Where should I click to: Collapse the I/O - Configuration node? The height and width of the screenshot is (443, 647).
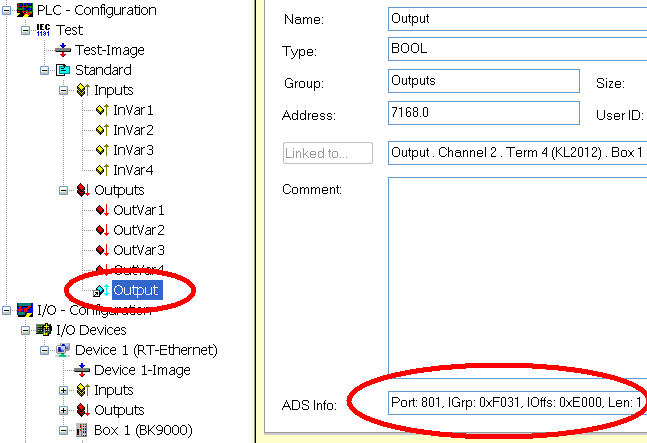pos(7,310)
